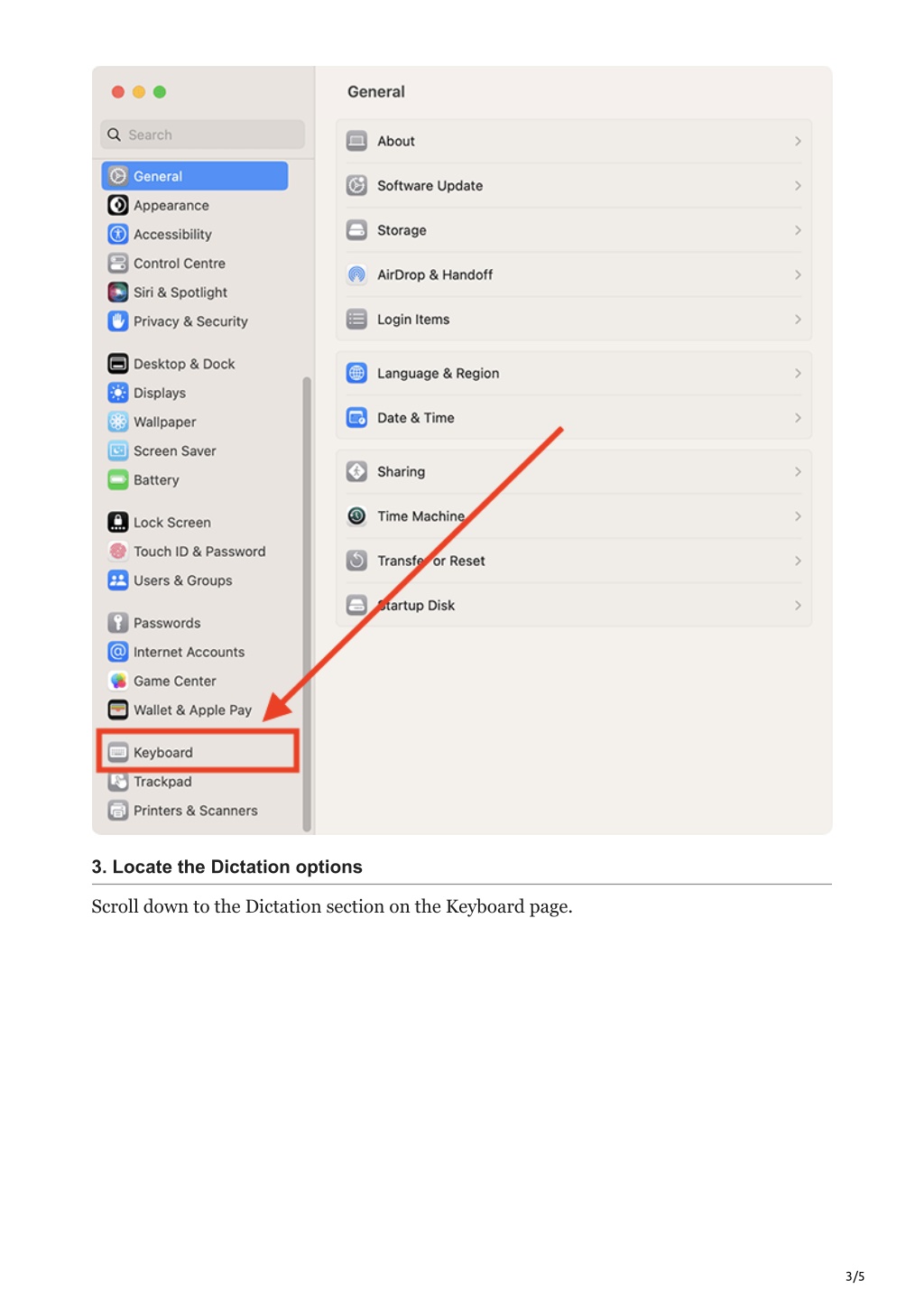Screen dimensions: 924x1308
Task: Click the Software Update gear icon
Action: (x=357, y=185)
